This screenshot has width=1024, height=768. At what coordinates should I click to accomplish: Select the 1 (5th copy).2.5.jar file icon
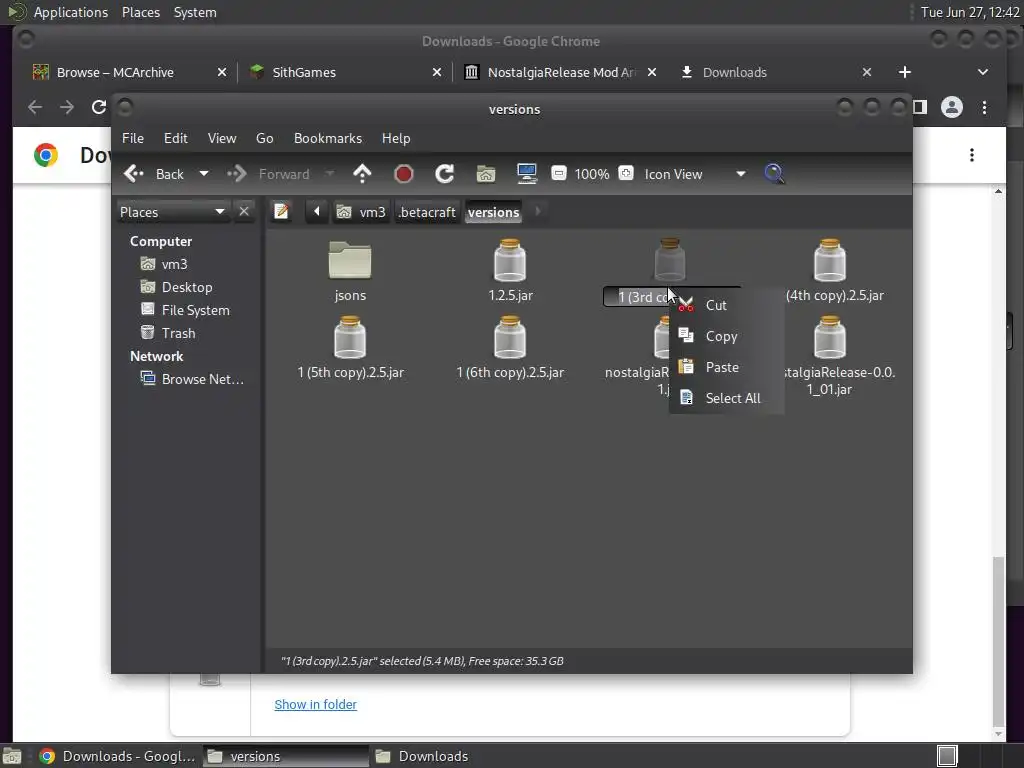pyautogui.click(x=350, y=337)
